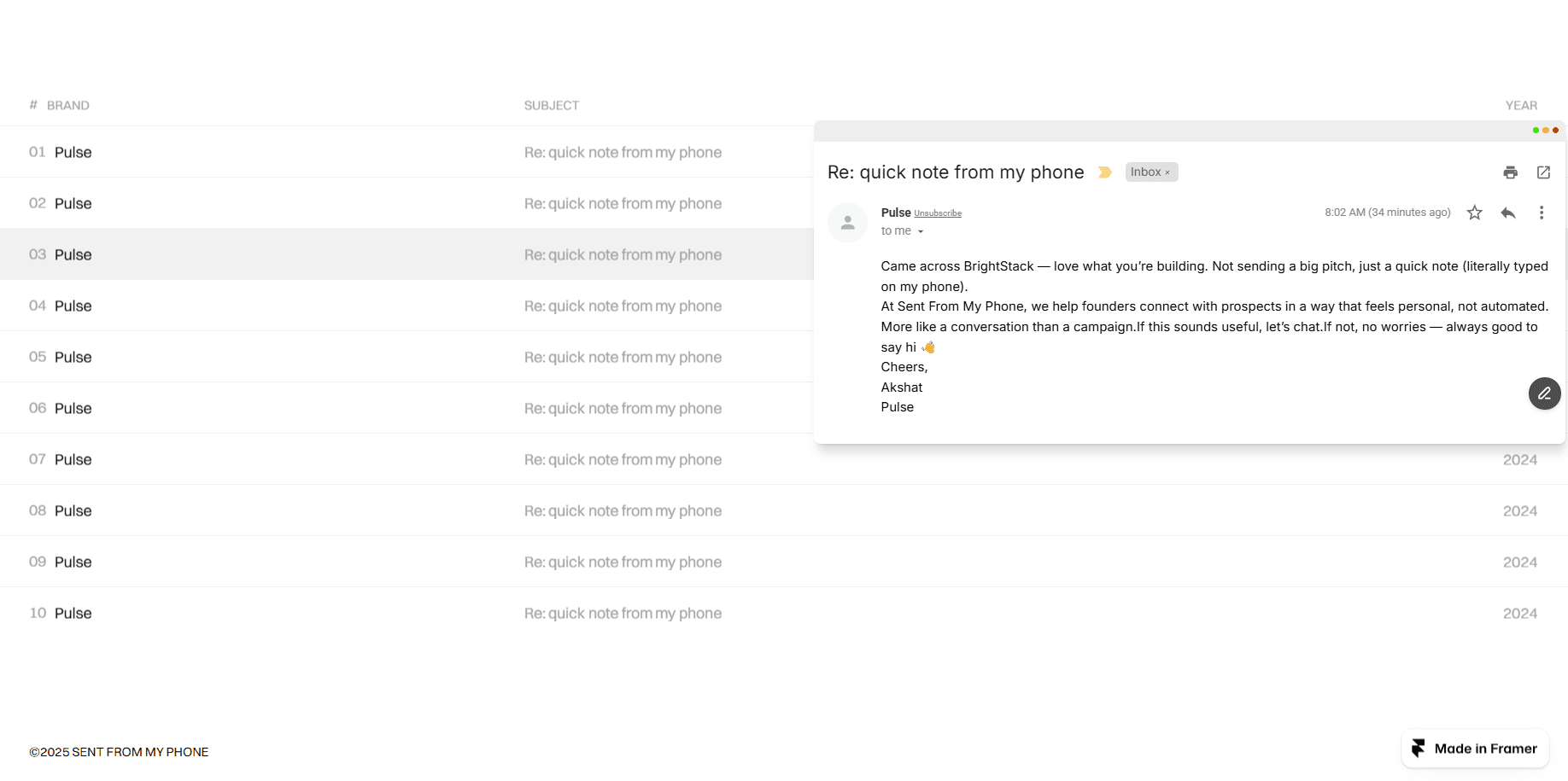1568x781 pixels.
Task: Click the BRAND column header
Action: pyautogui.click(x=68, y=106)
